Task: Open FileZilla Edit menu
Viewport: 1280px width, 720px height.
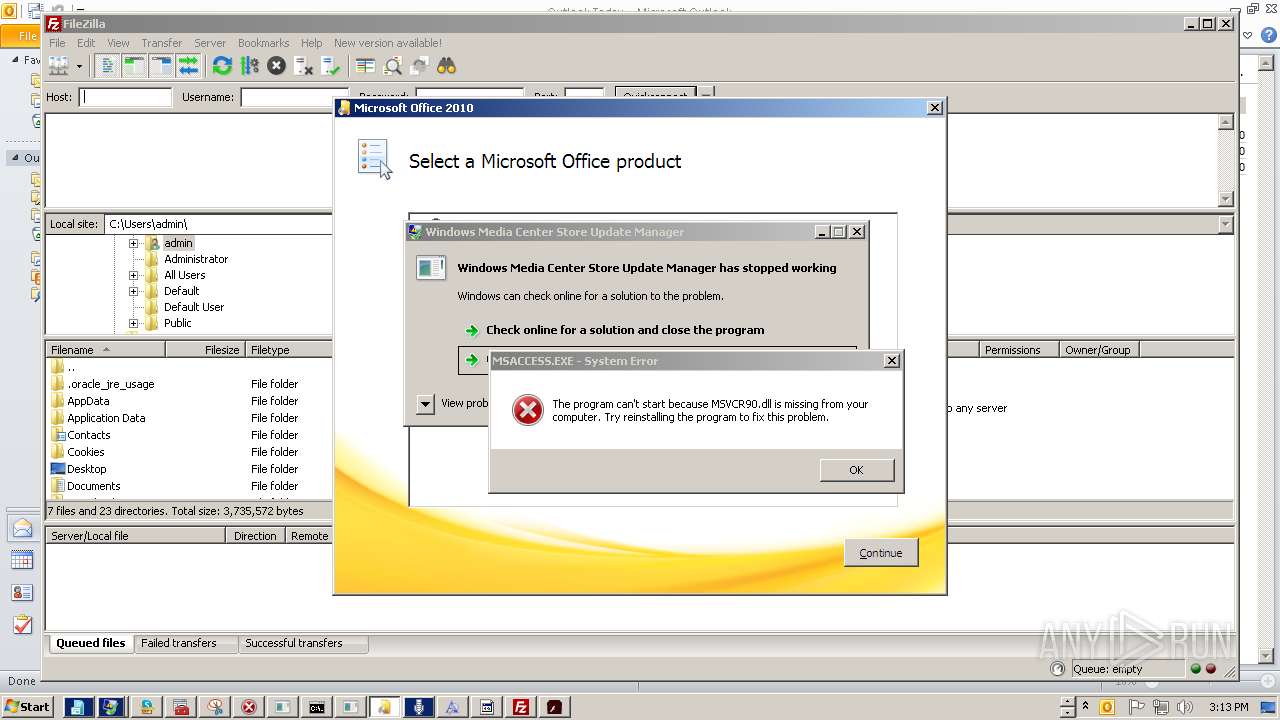Action: (x=86, y=43)
